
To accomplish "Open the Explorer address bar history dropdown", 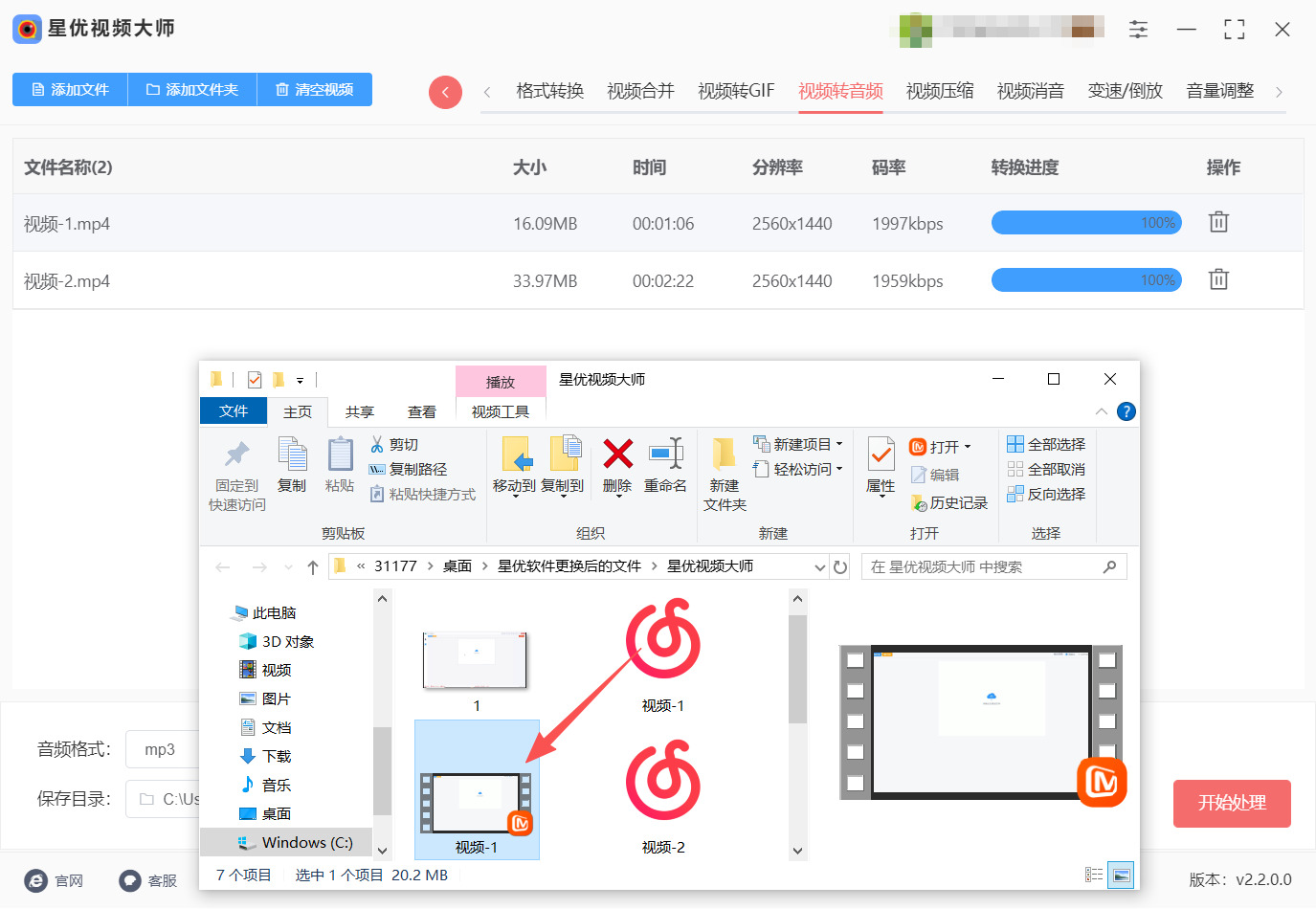I will click(x=820, y=567).
